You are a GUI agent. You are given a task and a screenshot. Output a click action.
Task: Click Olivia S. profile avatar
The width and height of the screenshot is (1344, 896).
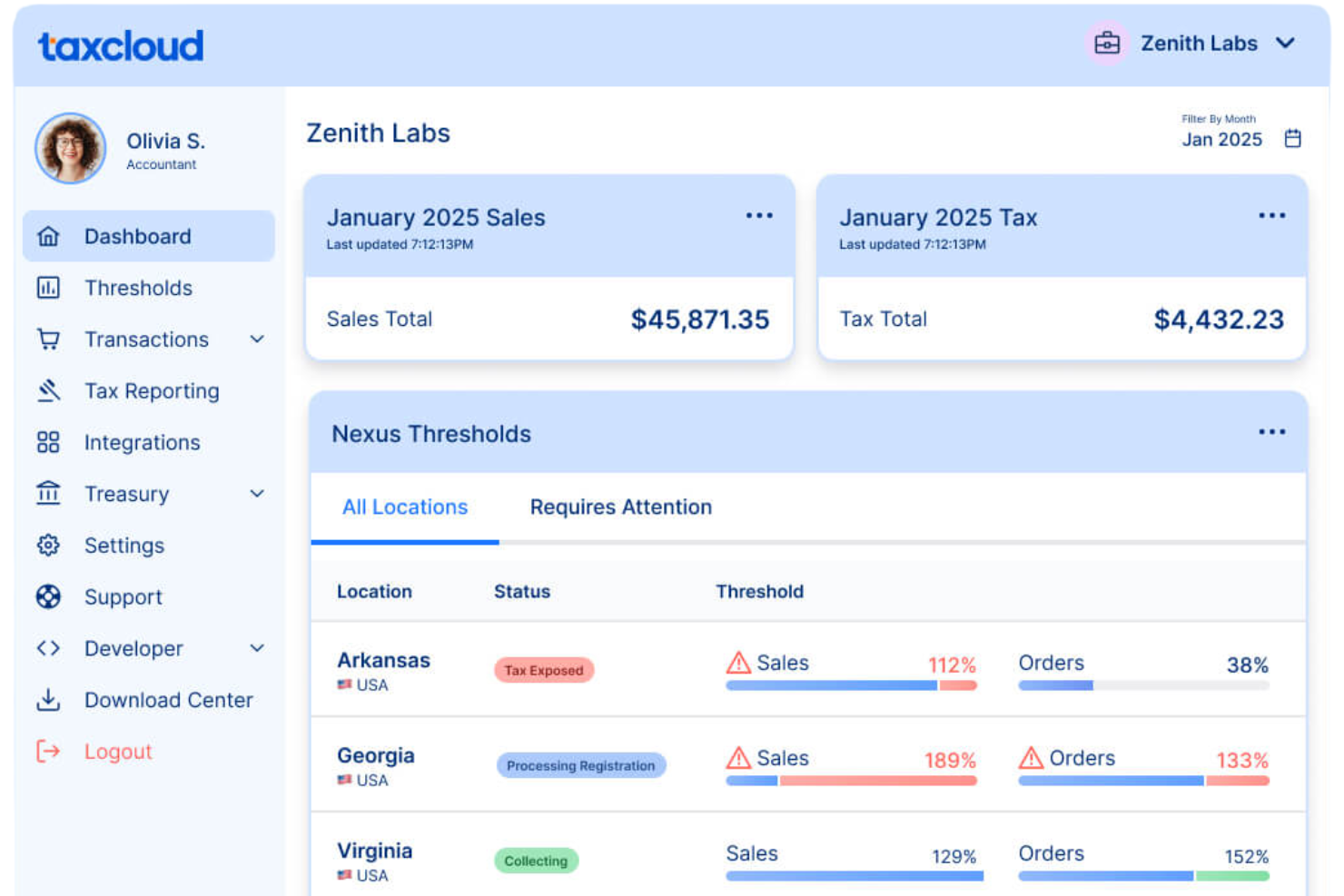[71, 149]
